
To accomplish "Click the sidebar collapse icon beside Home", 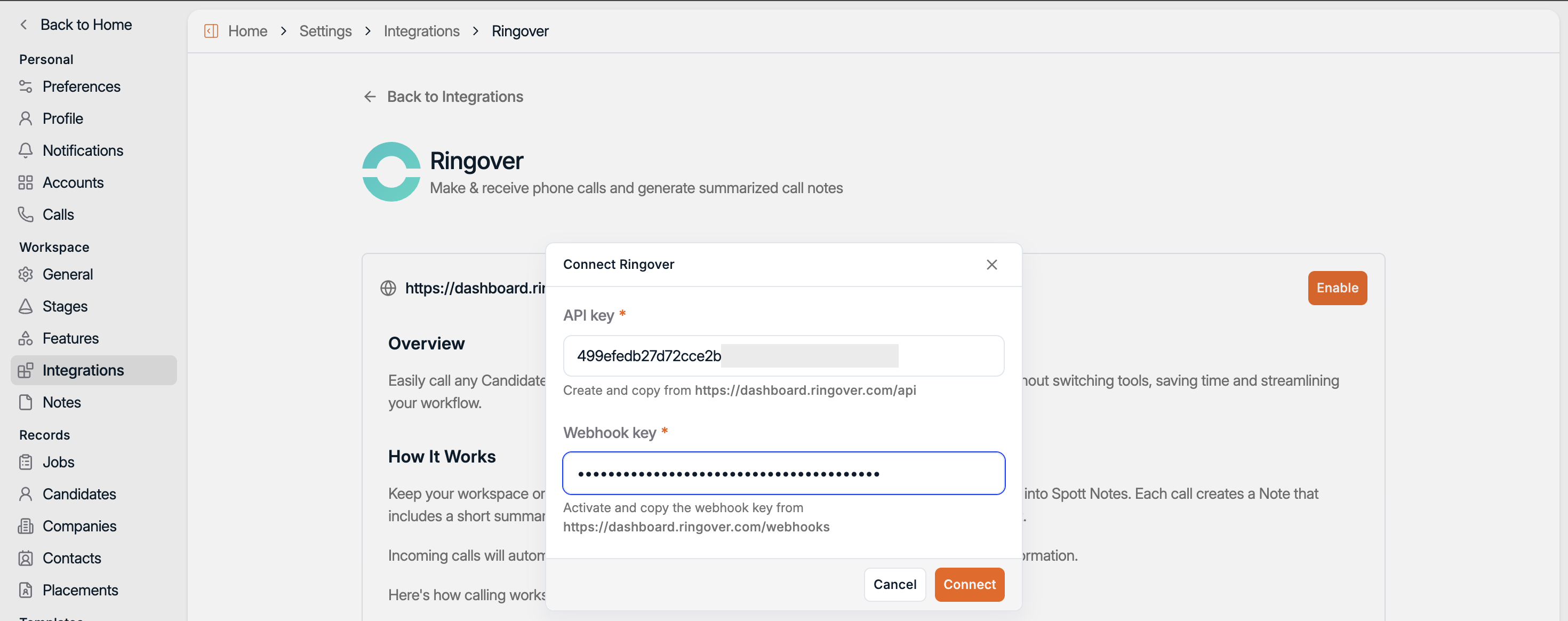I will coord(211,31).
